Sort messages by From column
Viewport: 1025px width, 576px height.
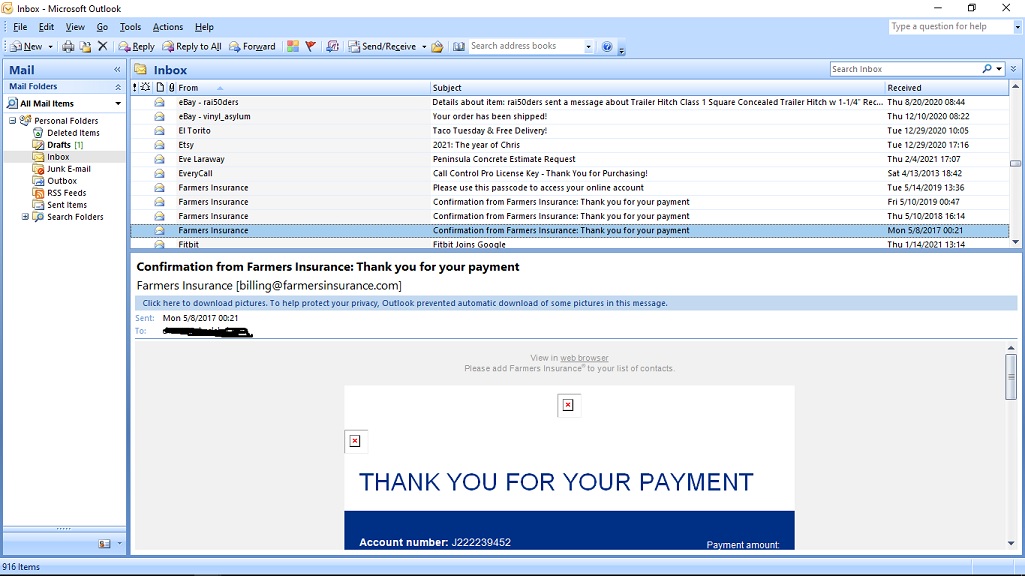(303, 87)
